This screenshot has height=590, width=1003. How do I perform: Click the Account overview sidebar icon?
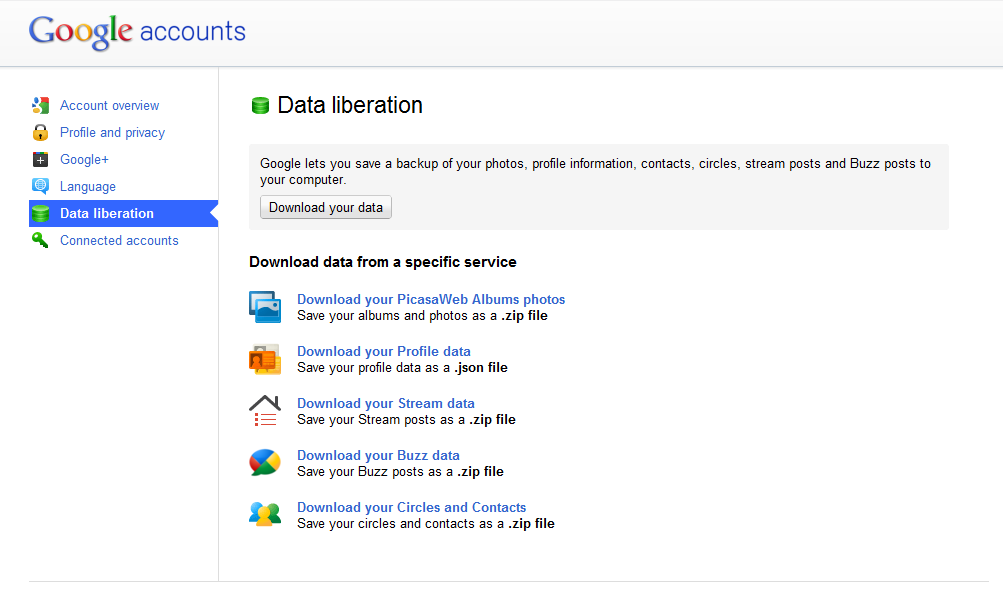click(x=40, y=105)
